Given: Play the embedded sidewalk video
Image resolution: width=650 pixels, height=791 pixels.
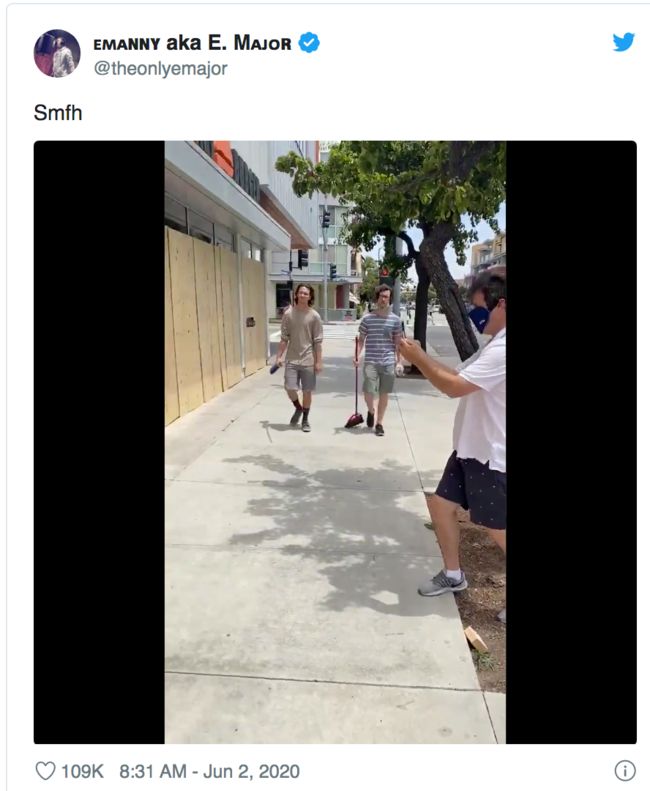Looking at the screenshot, I should point(335,442).
